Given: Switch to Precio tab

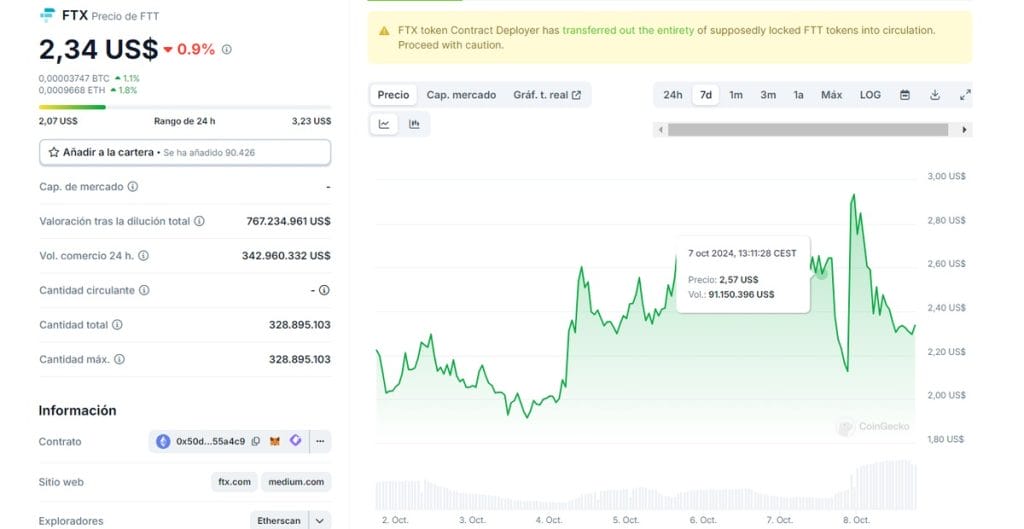Looking at the screenshot, I should (x=393, y=95).
